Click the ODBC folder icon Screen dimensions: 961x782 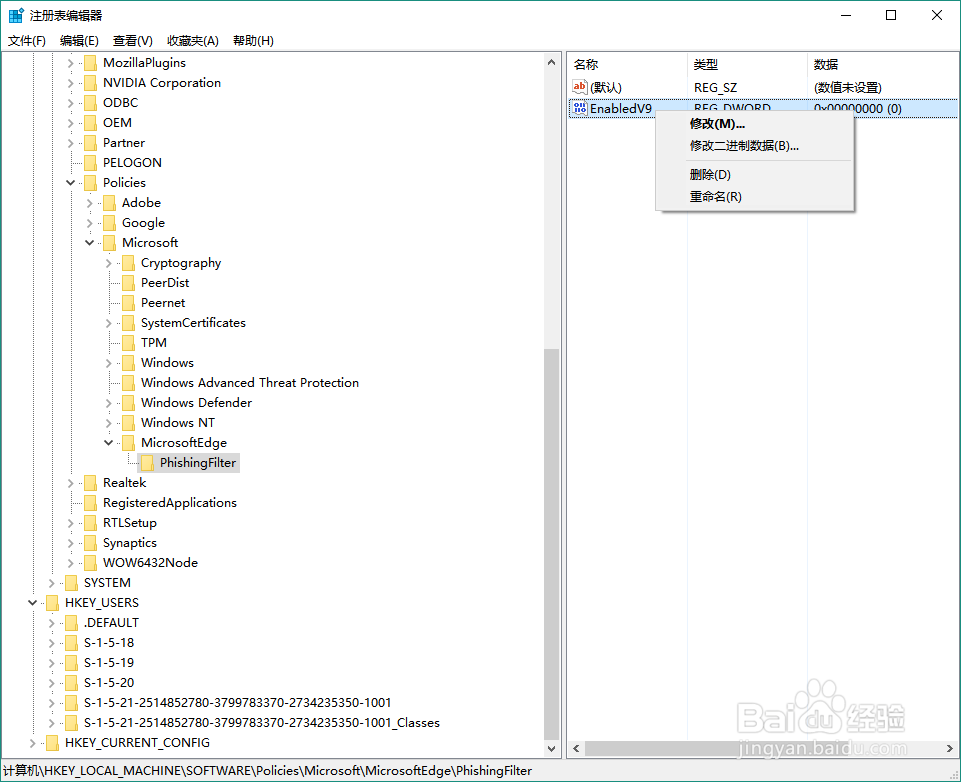tap(90, 102)
